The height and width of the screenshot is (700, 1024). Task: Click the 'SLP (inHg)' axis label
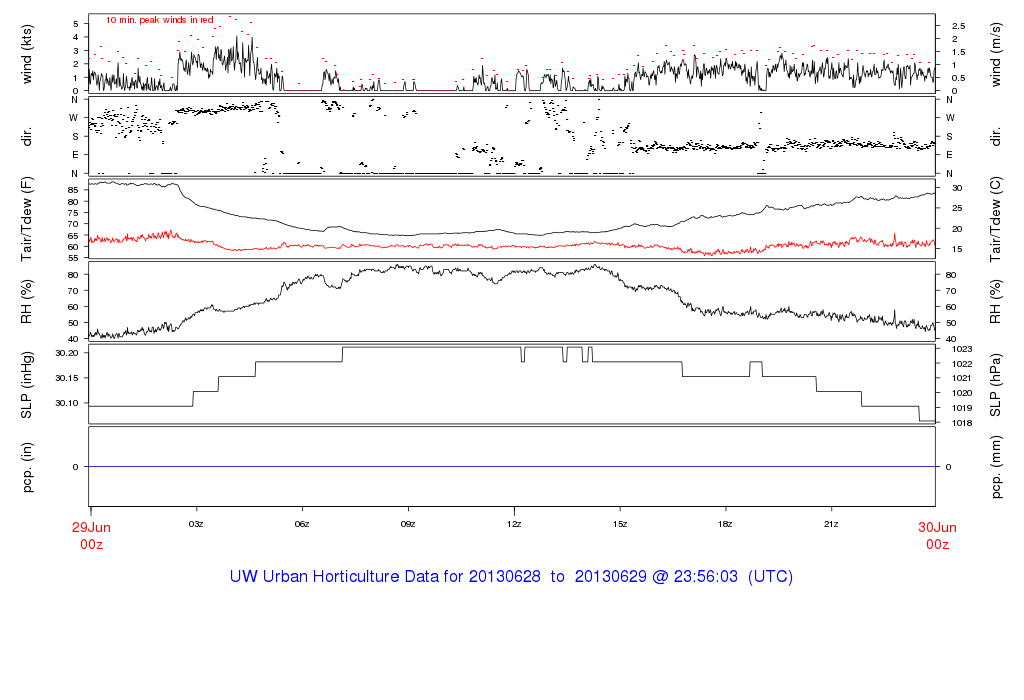point(27,385)
